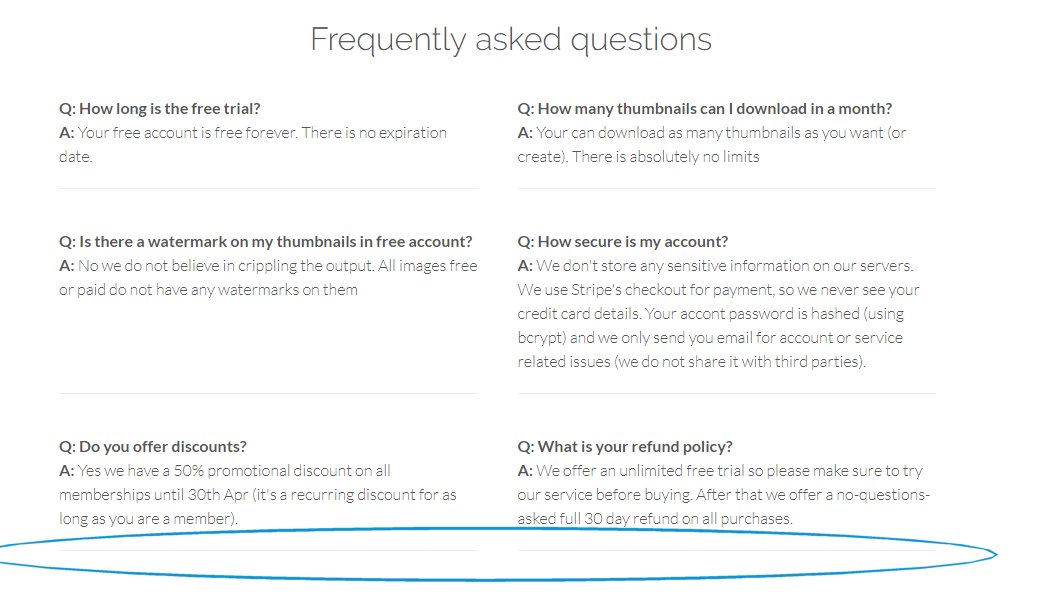The width and height of the screenshot is (1038, 600).
Task: Click the Stripe checkout security answer text
Action: click(x=718, y=313)
